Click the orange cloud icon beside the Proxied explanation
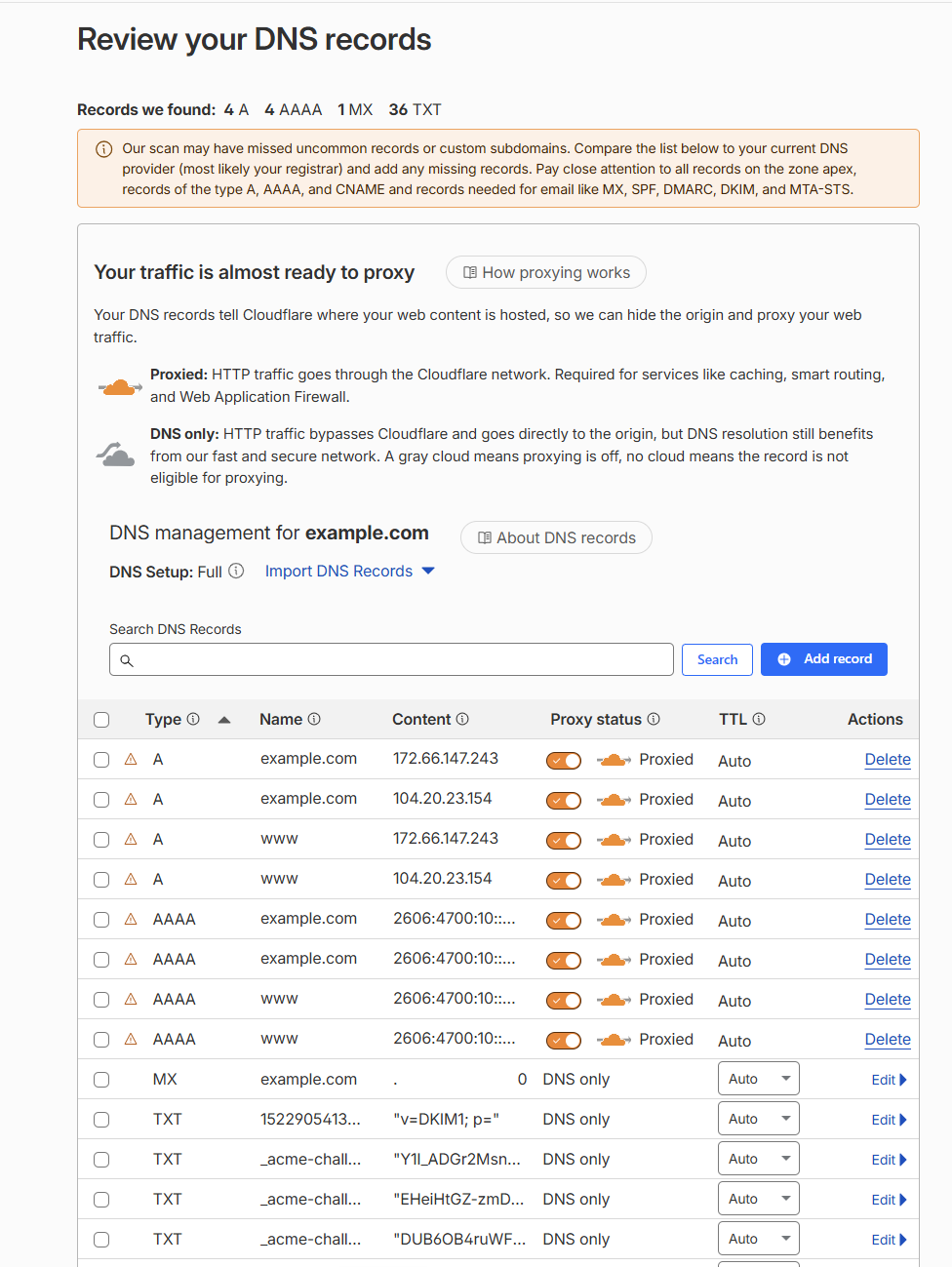952x1267 pixels. 120,387
